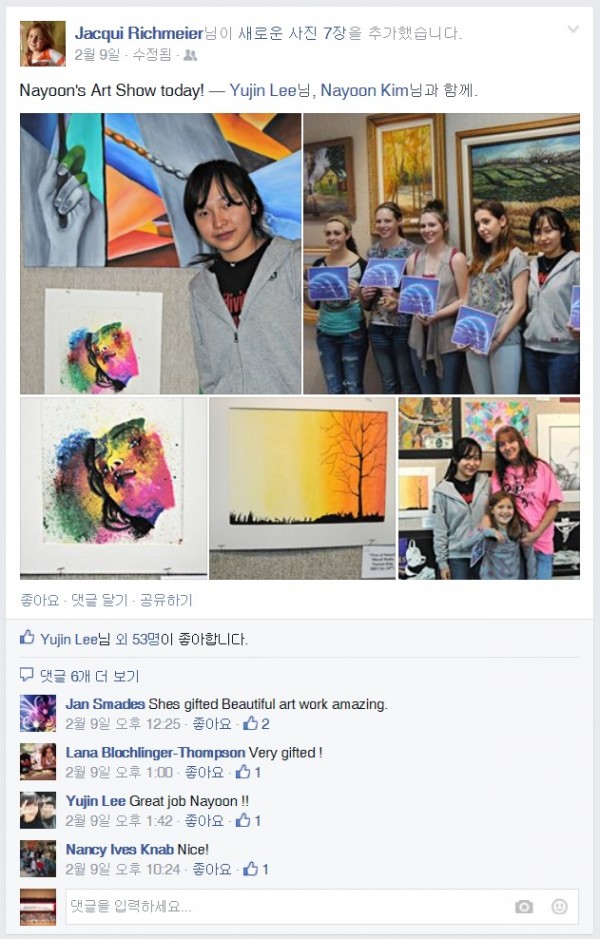Open the post options chevron menu
This screenshot has height=939, width=600.
(573, 29)
